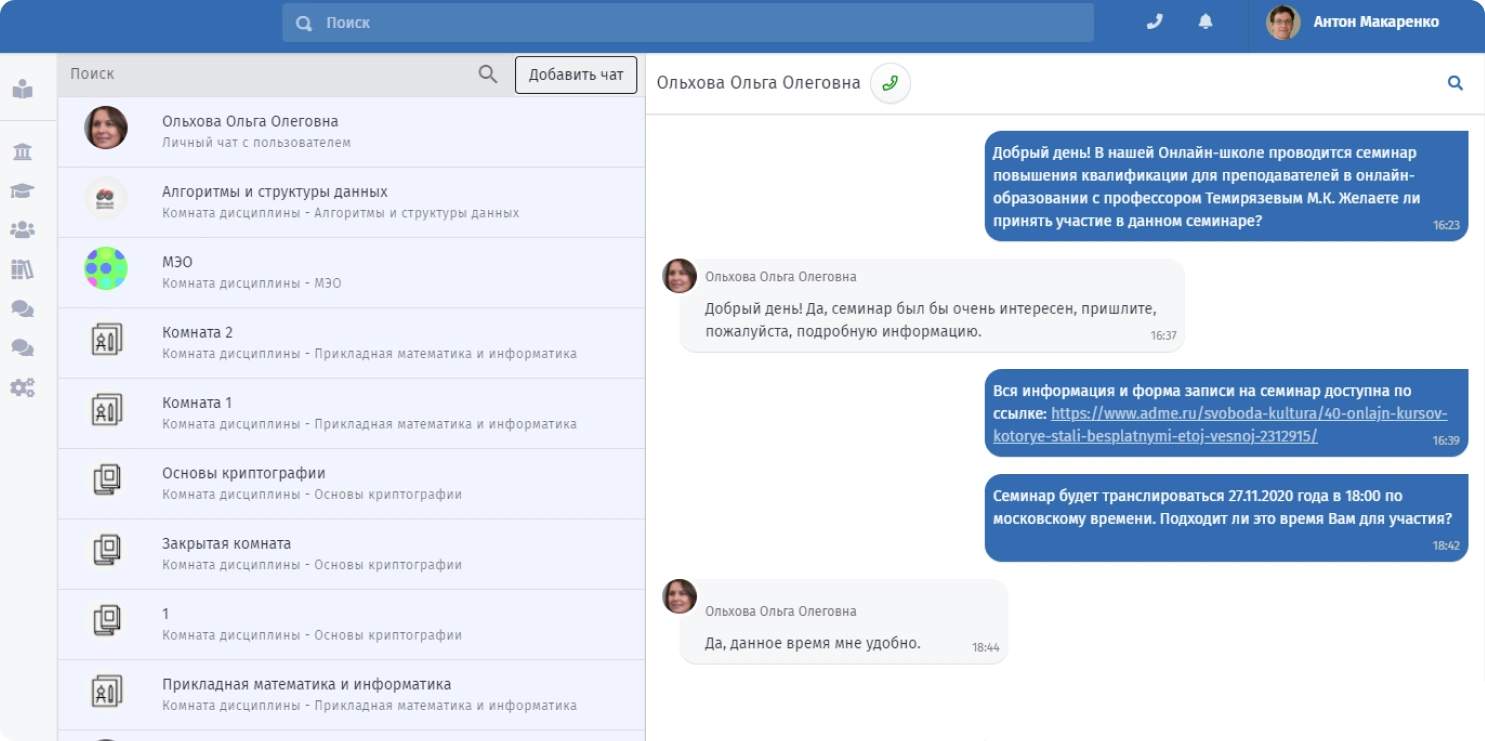Image resolution: width=1485 pixels, height=741 pixels.
Task: Open the library books sidebar icon
Action: coord(22,269)
